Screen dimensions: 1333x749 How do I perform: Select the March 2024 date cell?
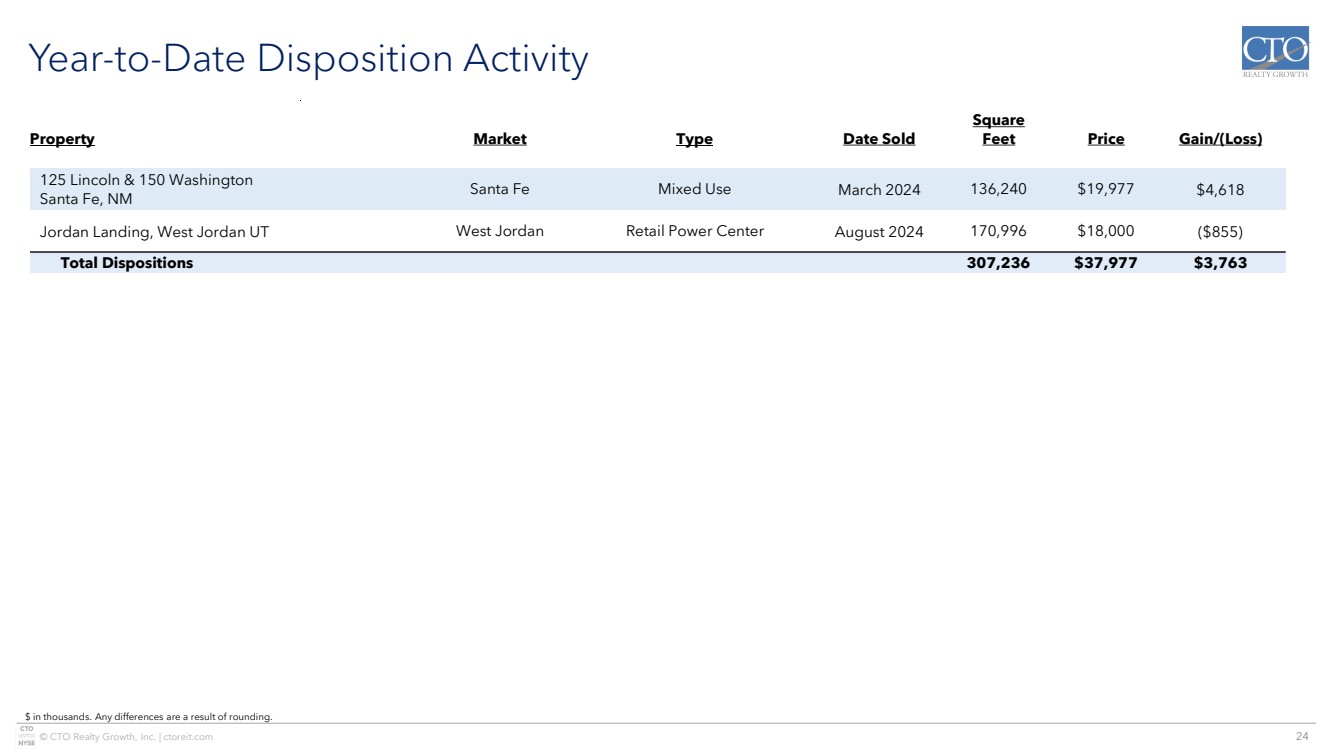click(x=878, y=189)
